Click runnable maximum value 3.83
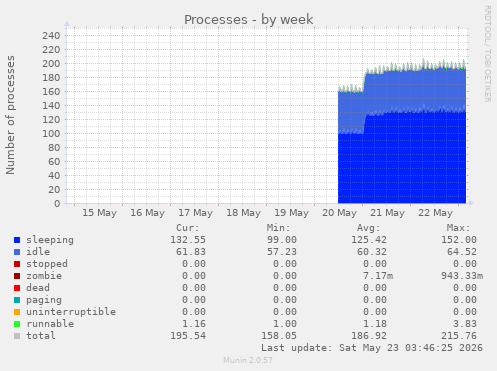Screen dimensions: 497x371 pos(465,324)
